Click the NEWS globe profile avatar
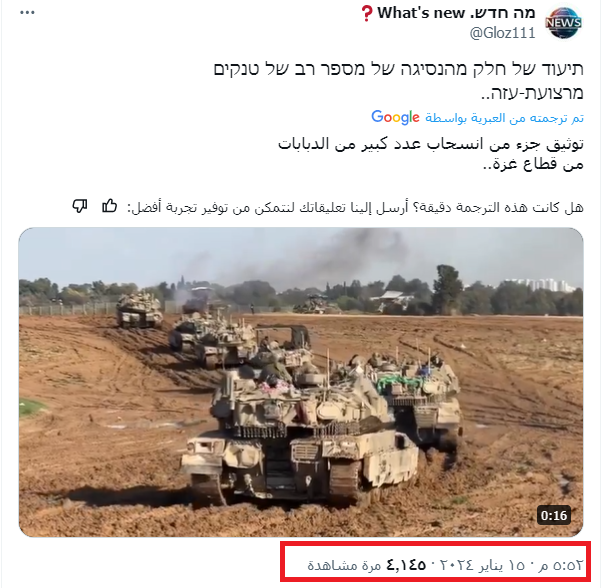 point(563,23)
